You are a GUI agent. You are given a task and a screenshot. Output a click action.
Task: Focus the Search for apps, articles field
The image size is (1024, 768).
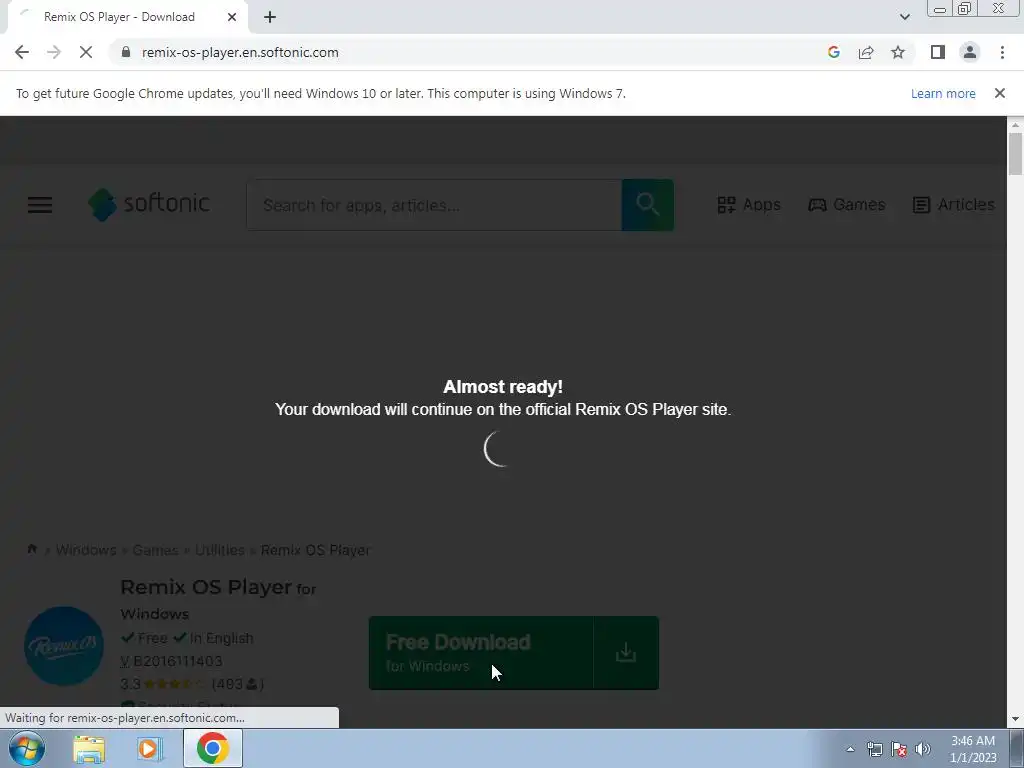[x=434, y=205]
